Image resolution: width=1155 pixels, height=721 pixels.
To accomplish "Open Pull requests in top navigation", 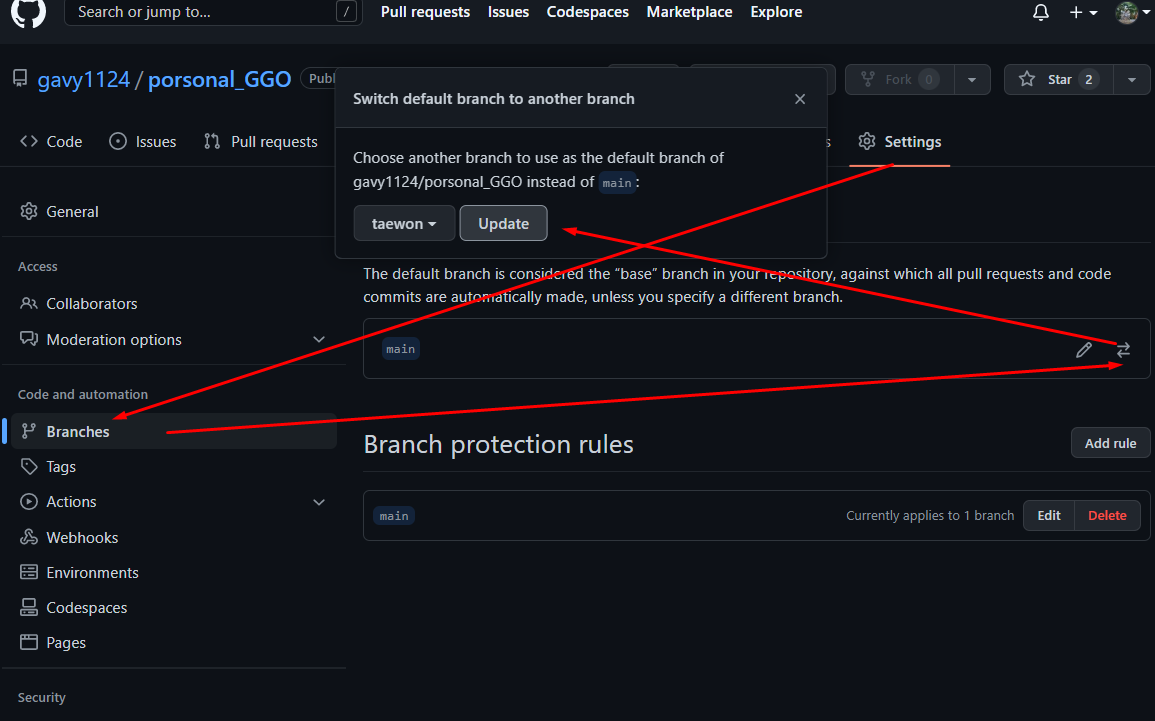I will pyautogui.click(x=425, y=12).
